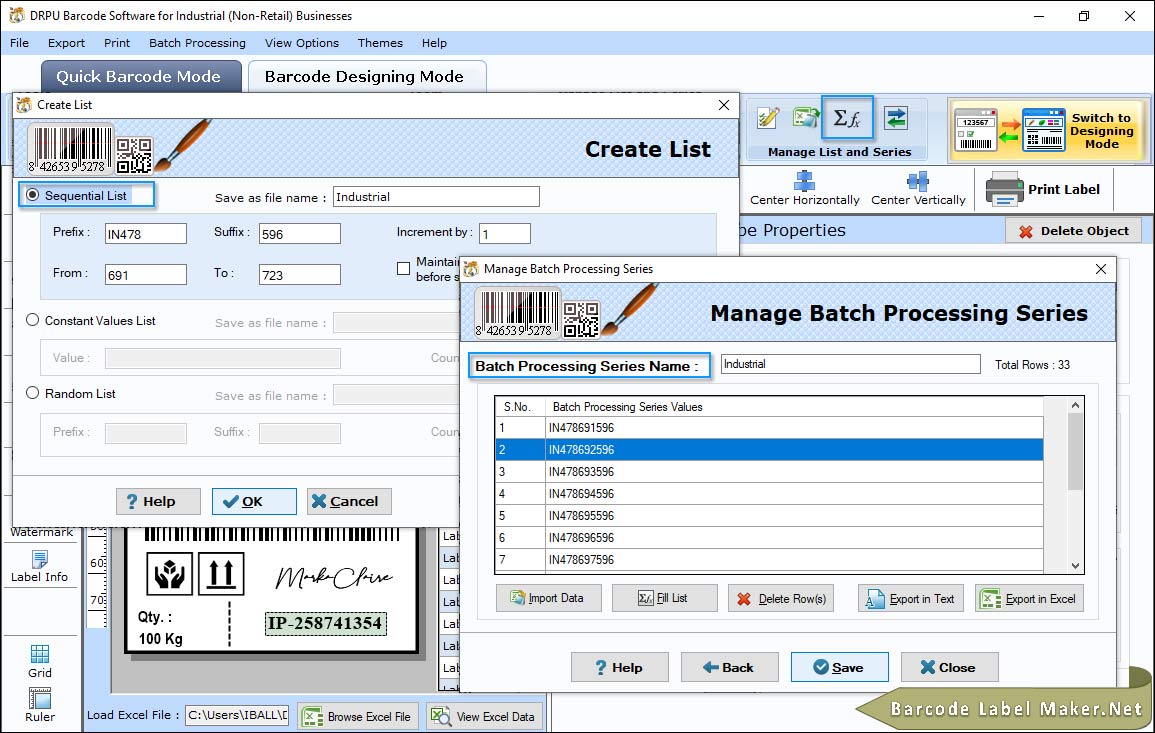Select the Random List option
Viewport: 1155px width, 733px height.
click(x=32, y=393)
